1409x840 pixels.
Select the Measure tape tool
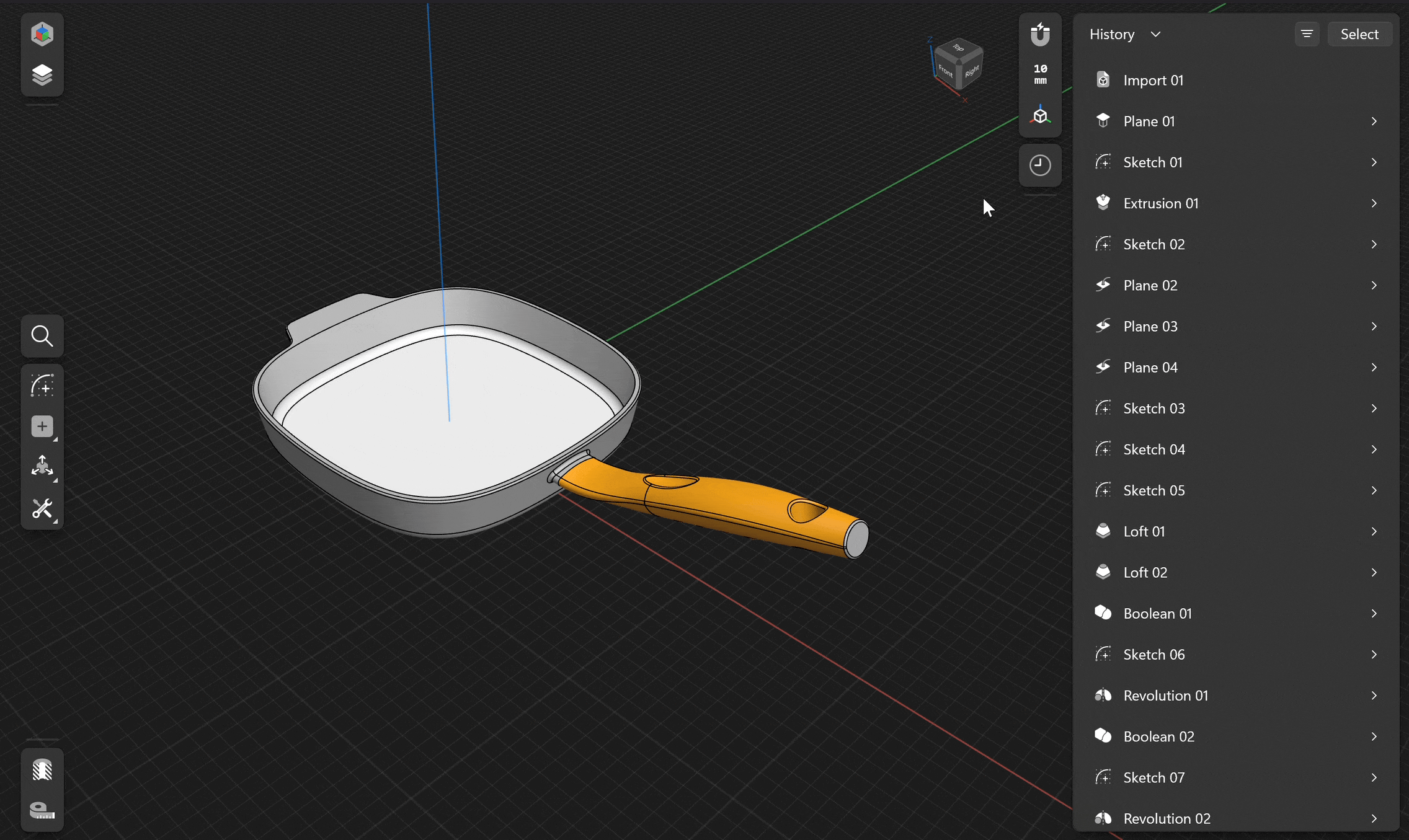pos(42,810)
